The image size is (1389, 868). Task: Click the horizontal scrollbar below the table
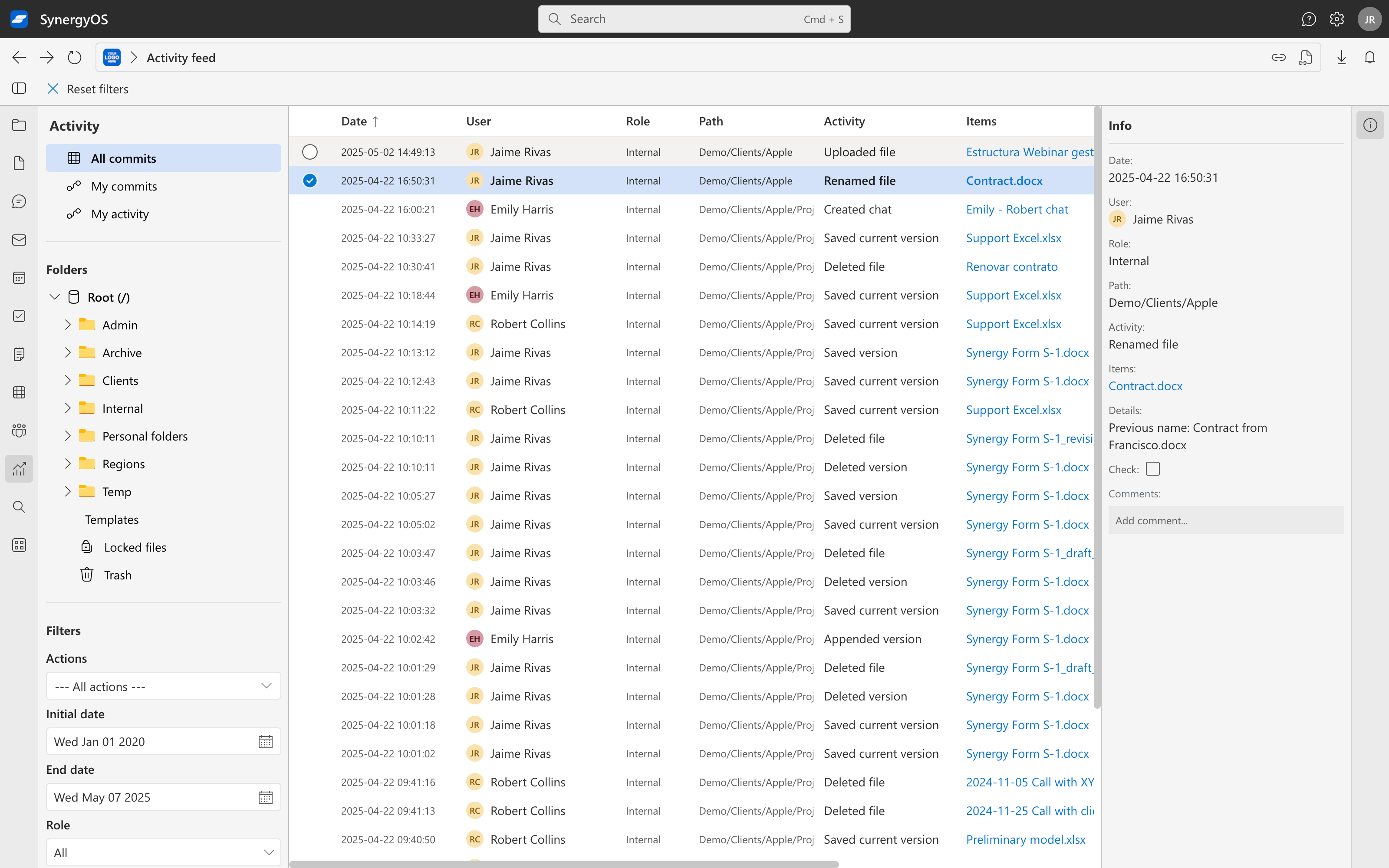(564, 864)
